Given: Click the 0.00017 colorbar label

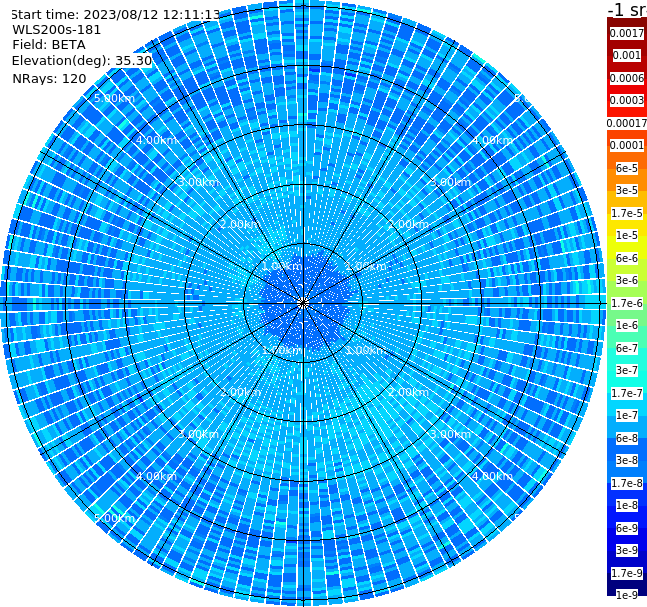Looking at the screenshot, I should tap(627, 123).
